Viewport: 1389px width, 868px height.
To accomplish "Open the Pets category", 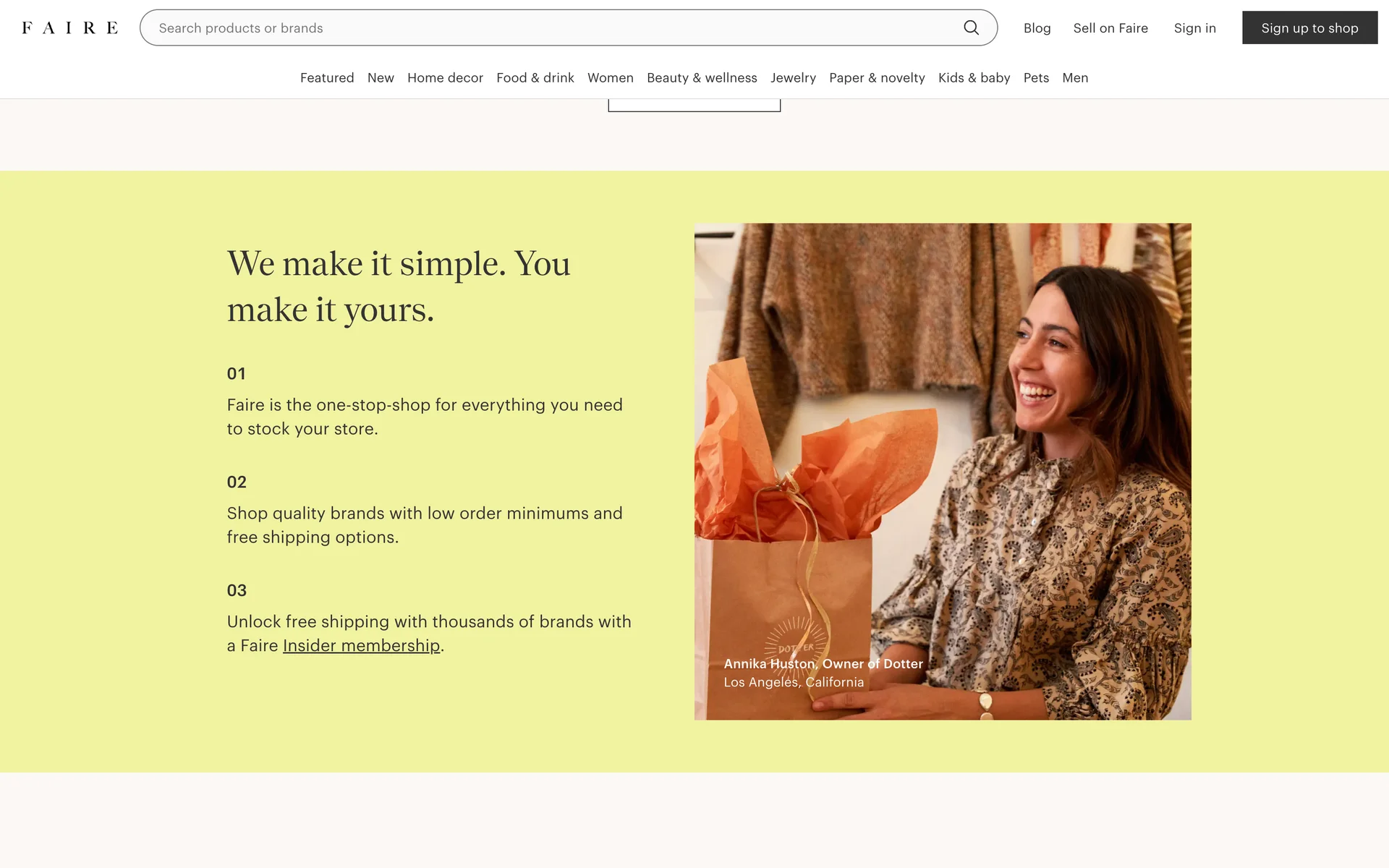I will tap(1036, 77).
